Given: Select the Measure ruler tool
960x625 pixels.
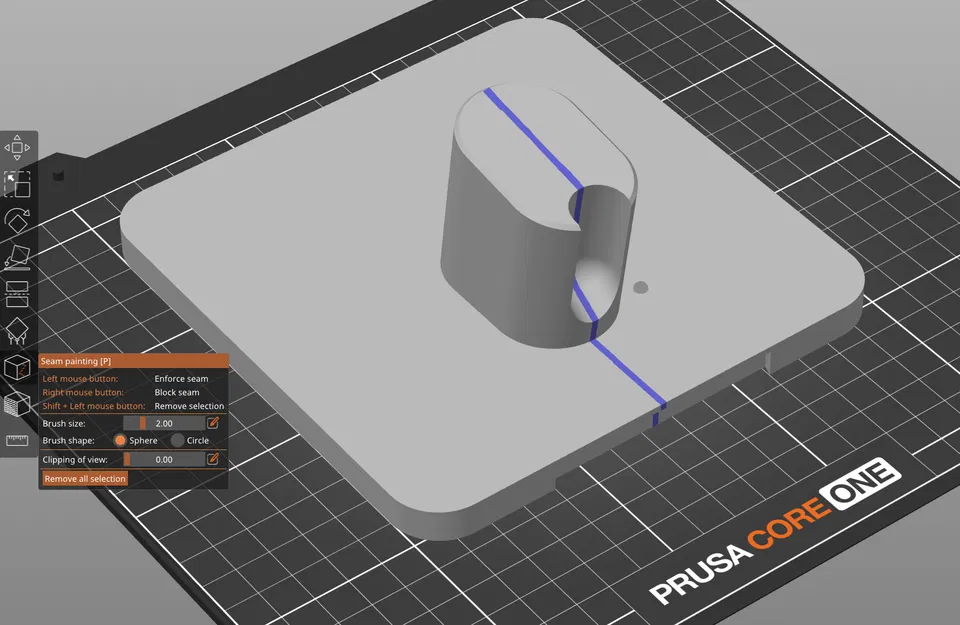Looking at the screenshot, I should coord(17,440).
